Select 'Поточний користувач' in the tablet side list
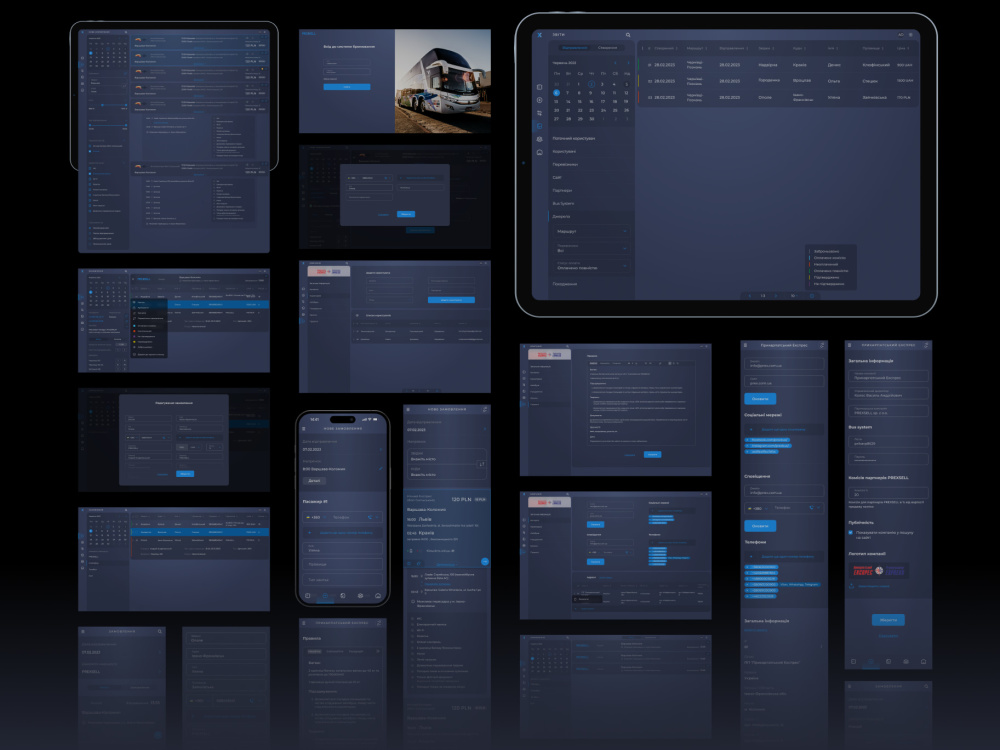 click(x=574, y=138)
